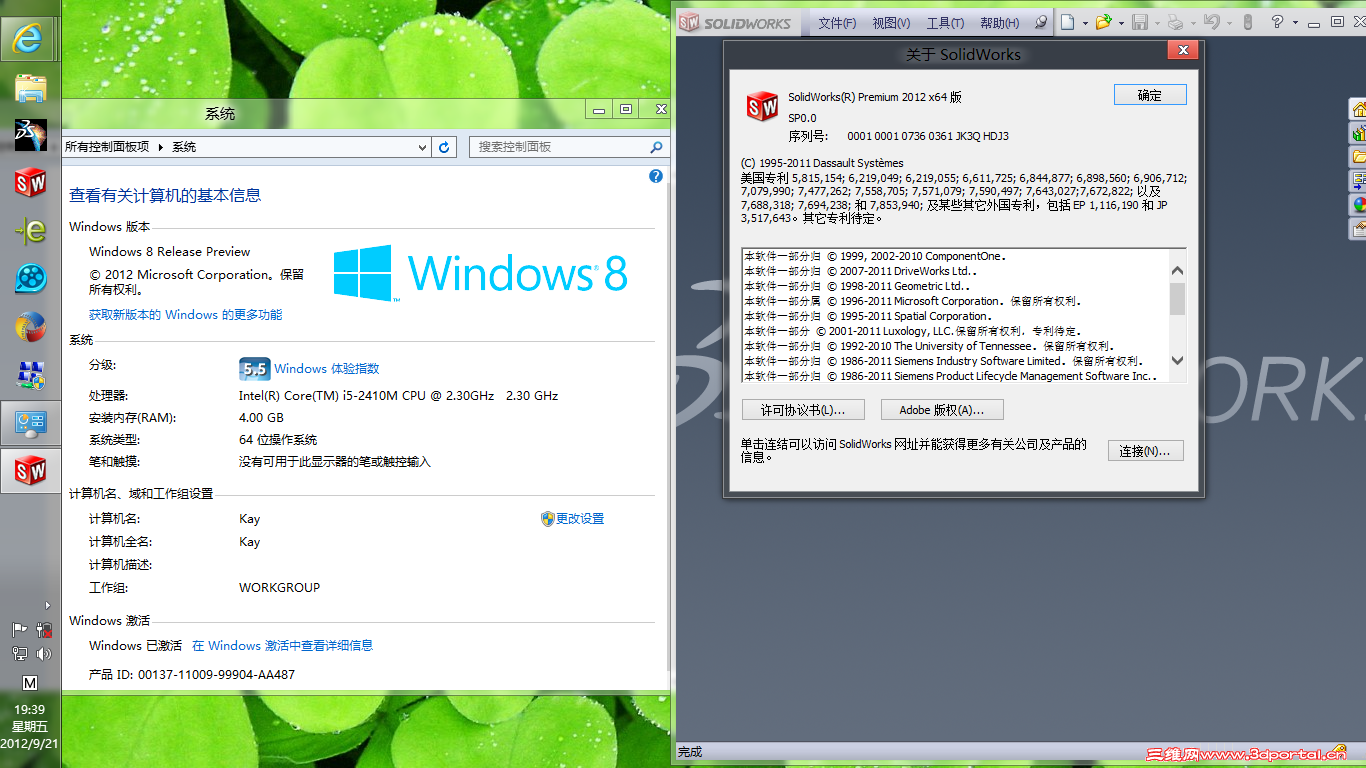Open 在 Windows 激活中查看详细信息 link
The image size is (1366, 768).
coord(282,646)
